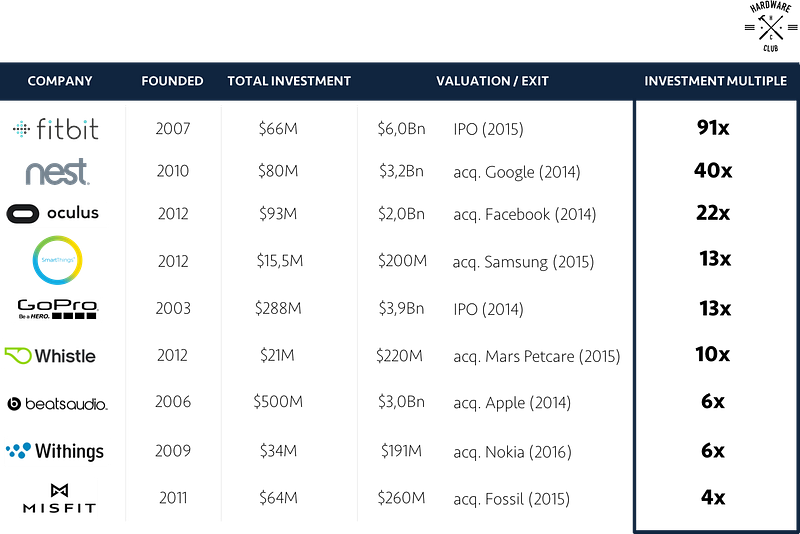Select Whistle founded year 2012

coord(172,355)
